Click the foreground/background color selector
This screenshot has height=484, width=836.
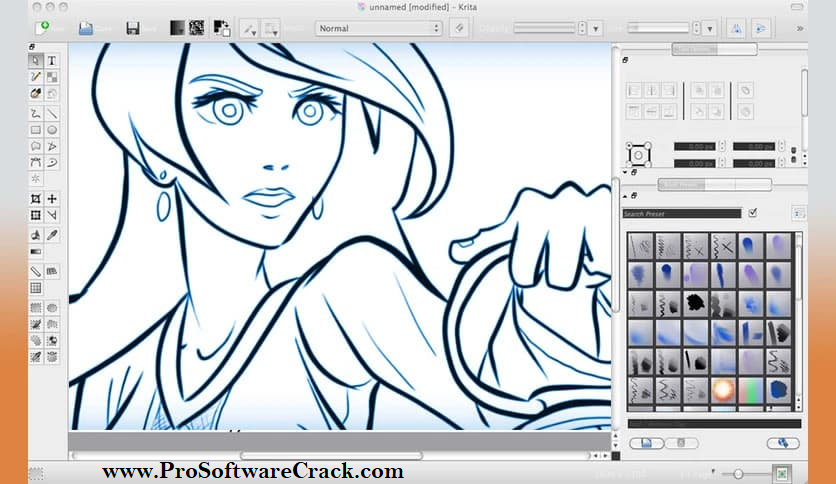[x=222, y=28]
